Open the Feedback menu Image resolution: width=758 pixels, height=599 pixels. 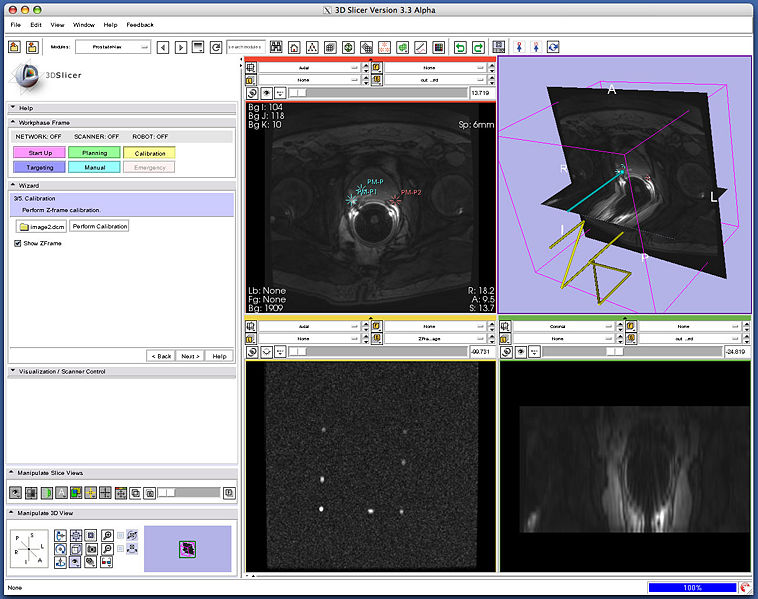pos(140,25)
